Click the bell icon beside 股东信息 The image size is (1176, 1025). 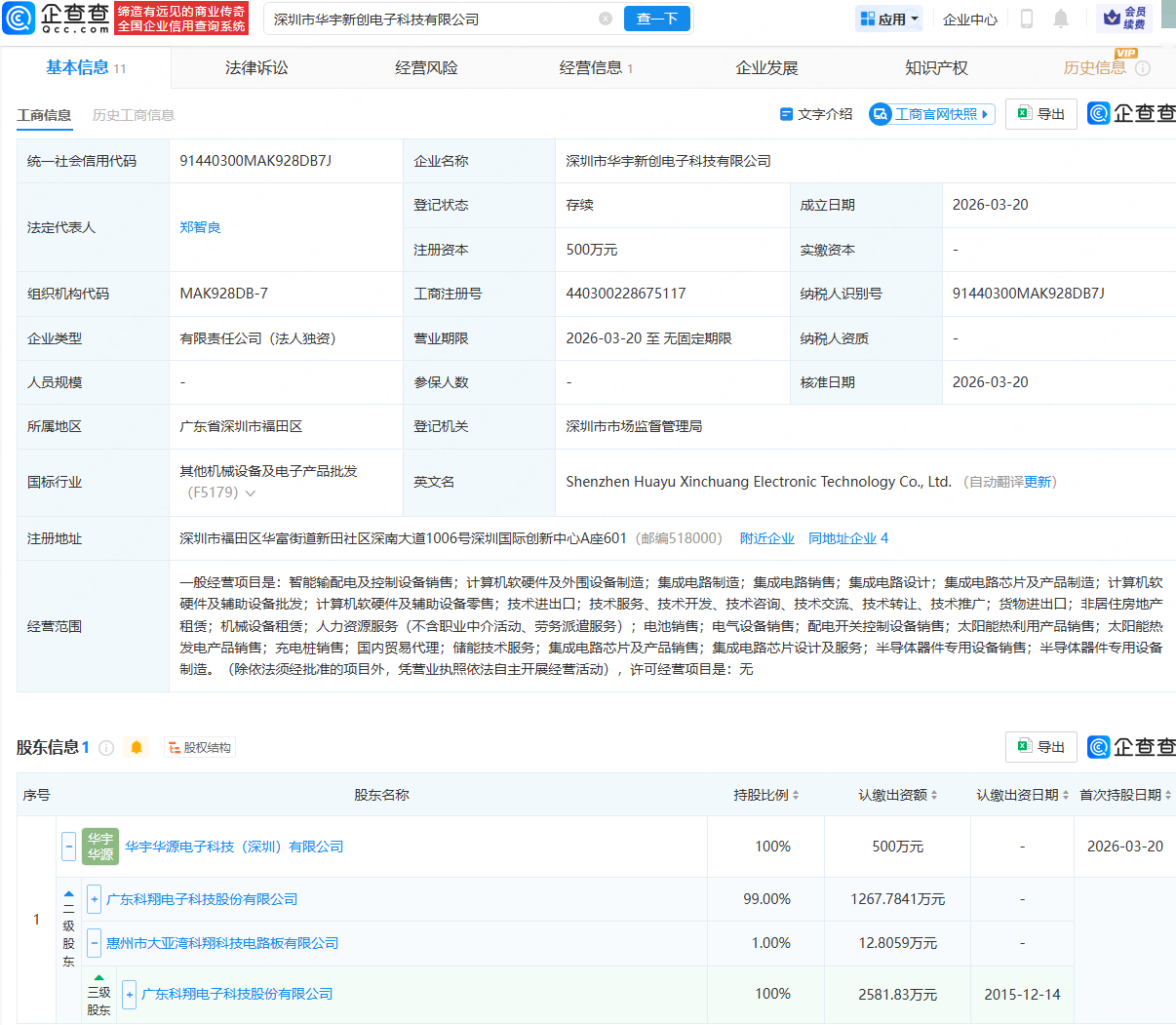tap(137, 747)
